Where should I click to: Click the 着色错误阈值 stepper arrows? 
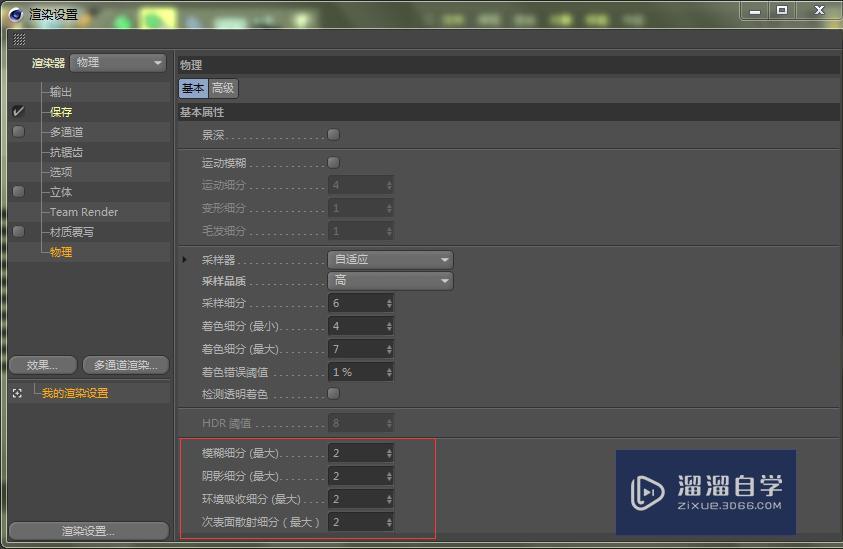click(389, 372)
